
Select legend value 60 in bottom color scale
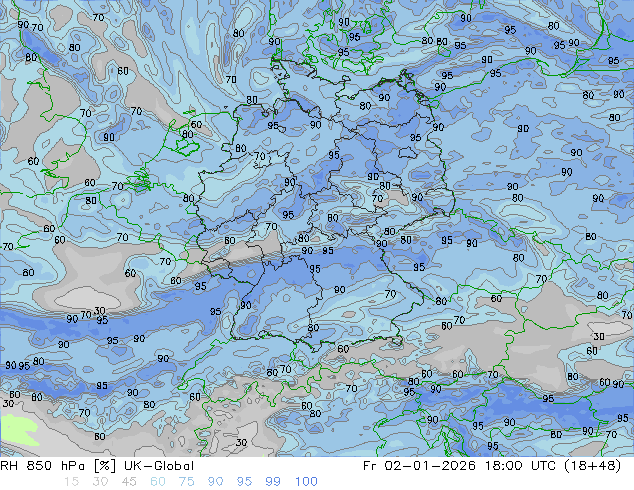[x=158, y=482]
